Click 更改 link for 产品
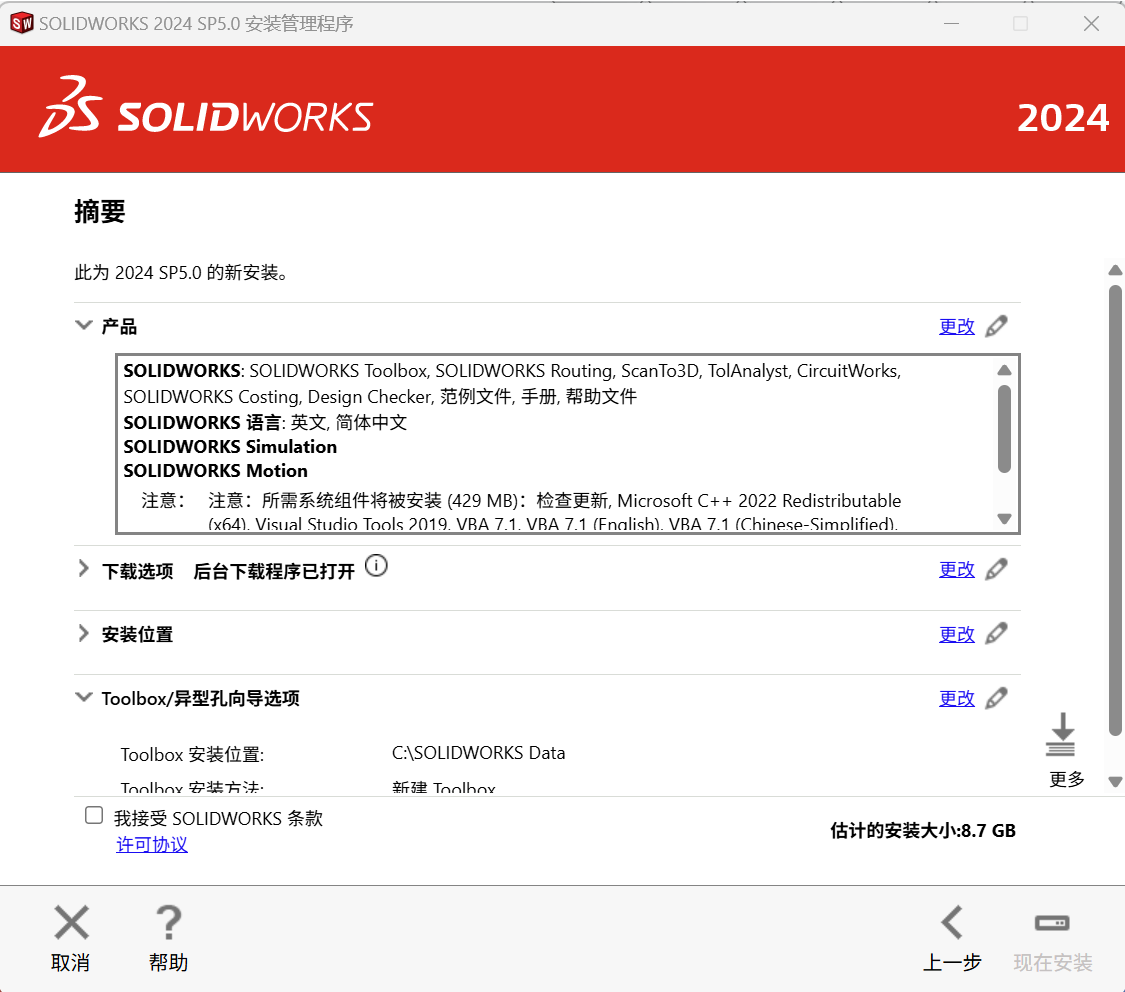Image resolution: width=1125 pixels, height=992 pixels. (x=957, y=327)
